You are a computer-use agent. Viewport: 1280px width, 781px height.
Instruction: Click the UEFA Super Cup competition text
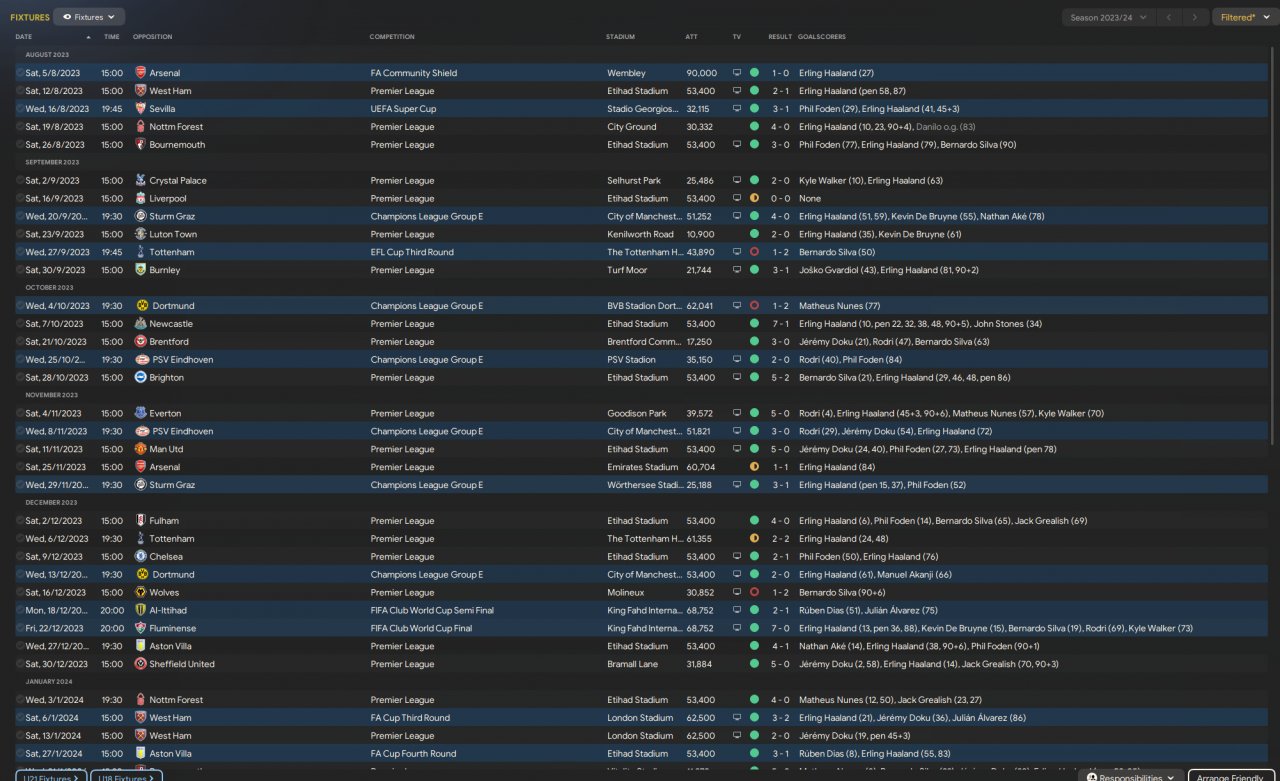point(403,109)
